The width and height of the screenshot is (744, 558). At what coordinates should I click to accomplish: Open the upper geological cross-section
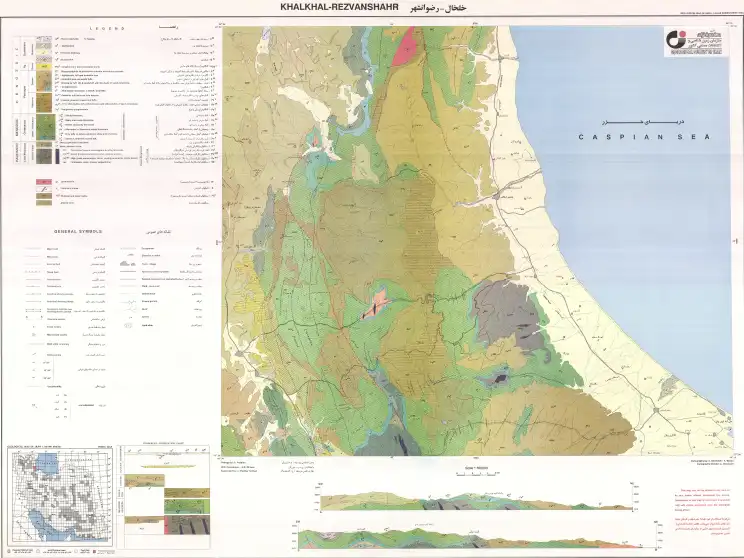coord(476,501)
